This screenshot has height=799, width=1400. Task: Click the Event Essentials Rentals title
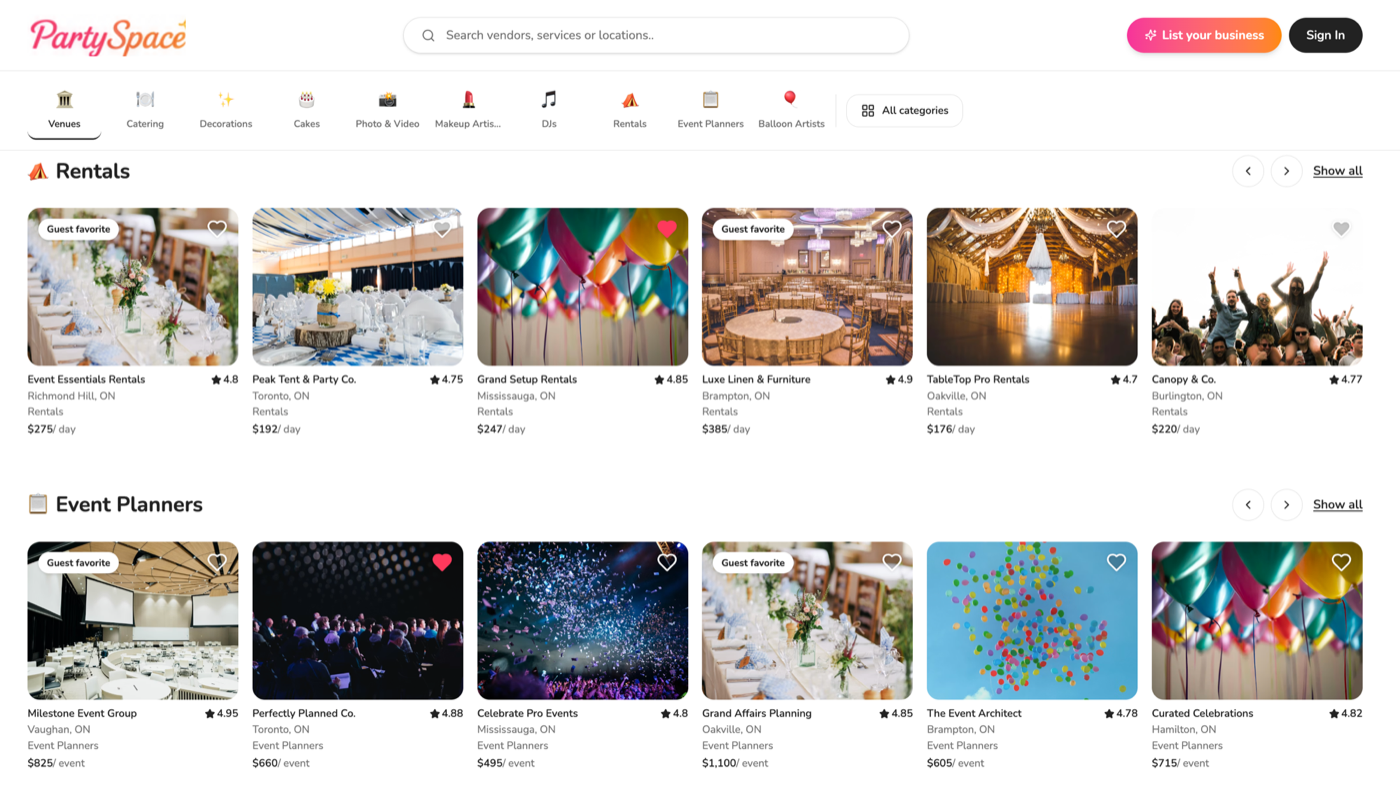coord(86,380)
